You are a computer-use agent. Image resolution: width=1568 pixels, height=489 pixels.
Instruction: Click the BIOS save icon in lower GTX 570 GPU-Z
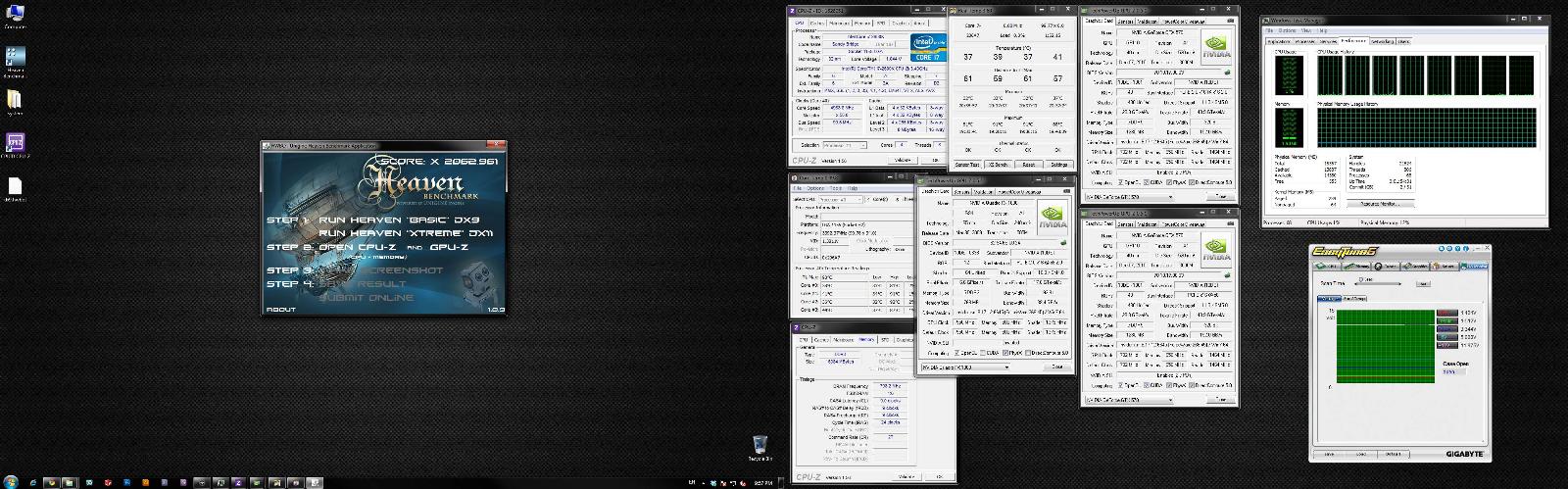click(x=1227, y=274)
